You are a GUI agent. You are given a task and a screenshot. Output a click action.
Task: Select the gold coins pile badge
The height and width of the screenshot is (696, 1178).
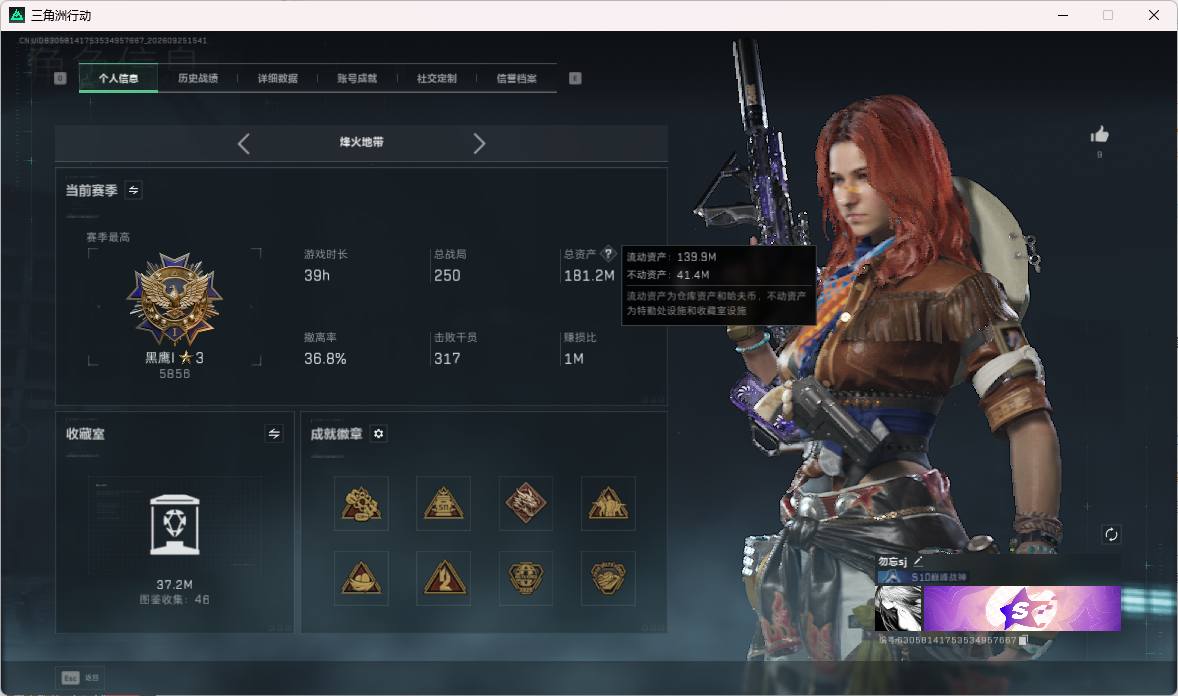pos(361,504)
